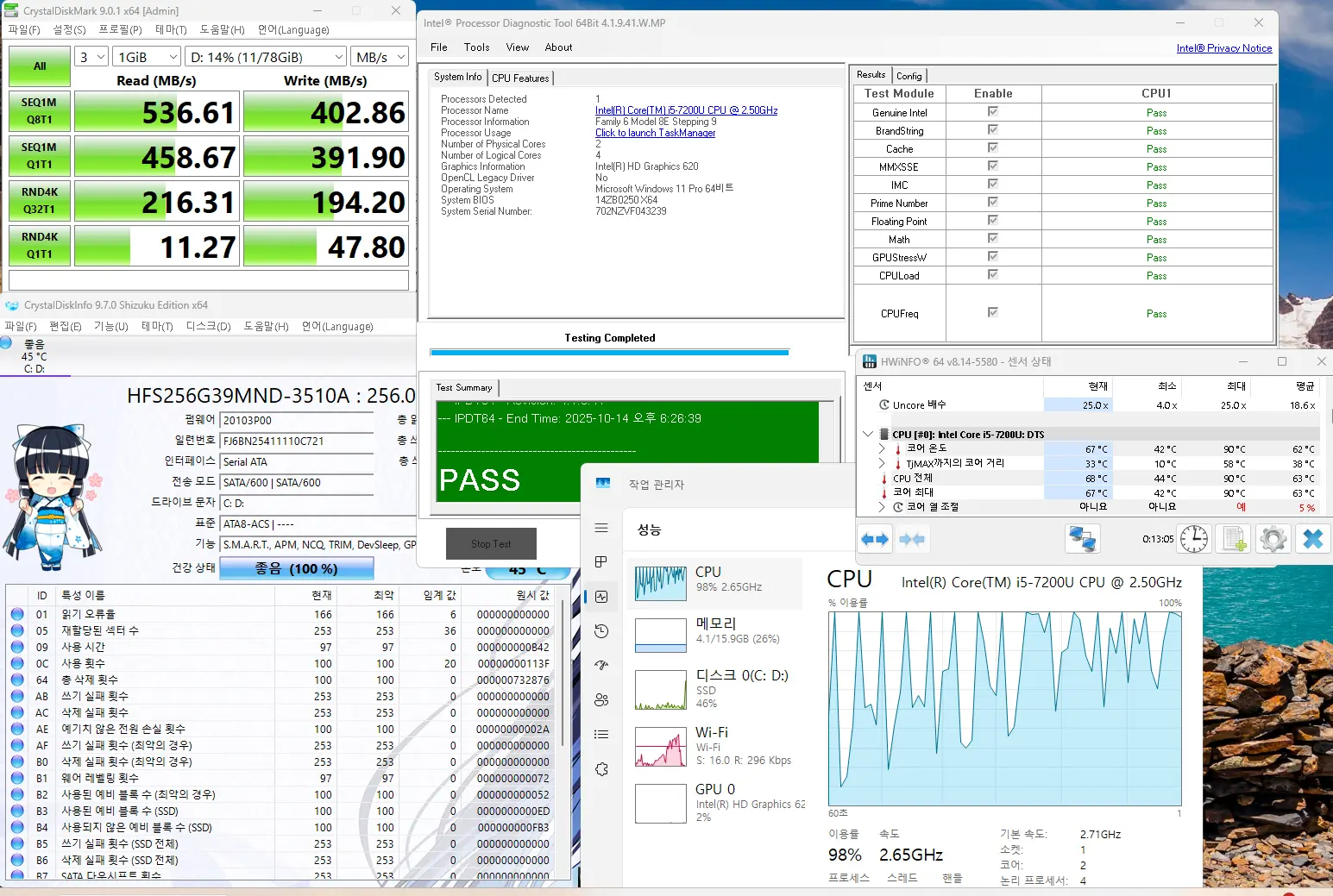Select the Wi-Fi performance graph thumbnail
Viewport: 1333px width, 896px height.
point(660,746)
